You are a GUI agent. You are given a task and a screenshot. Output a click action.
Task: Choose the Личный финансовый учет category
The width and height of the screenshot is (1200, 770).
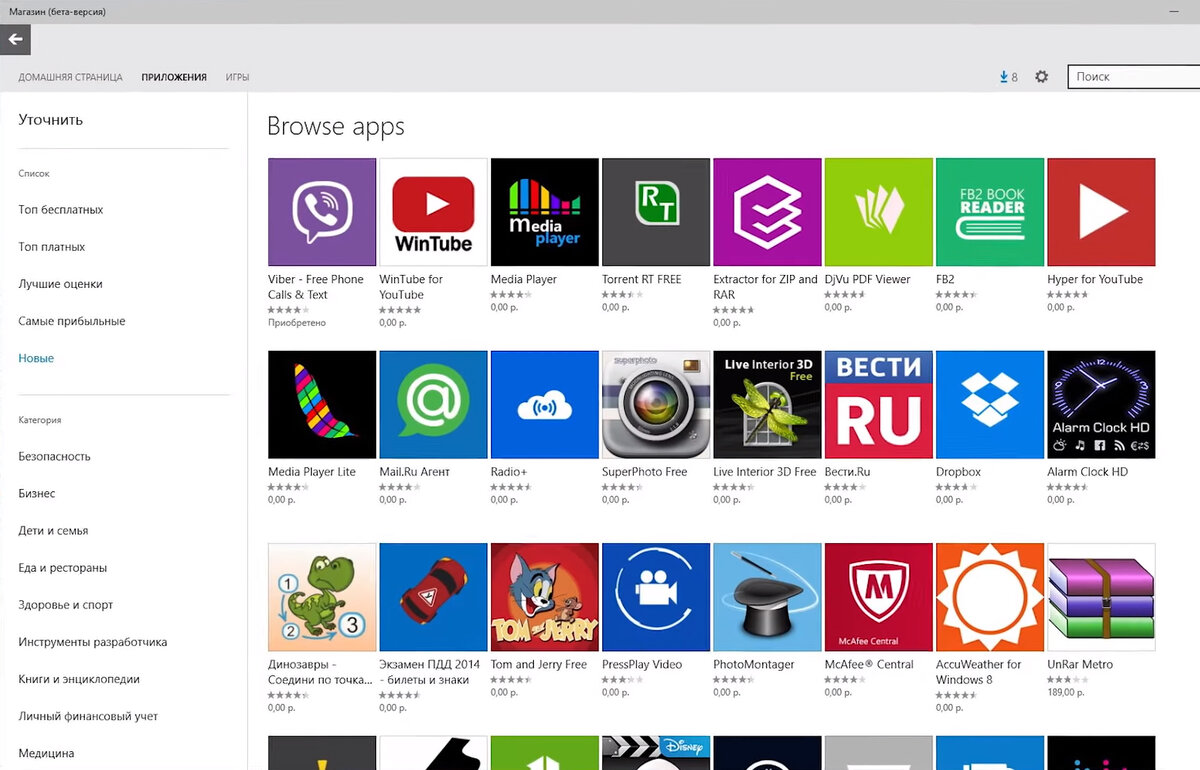pyautogui.click(x=88, y=716)
